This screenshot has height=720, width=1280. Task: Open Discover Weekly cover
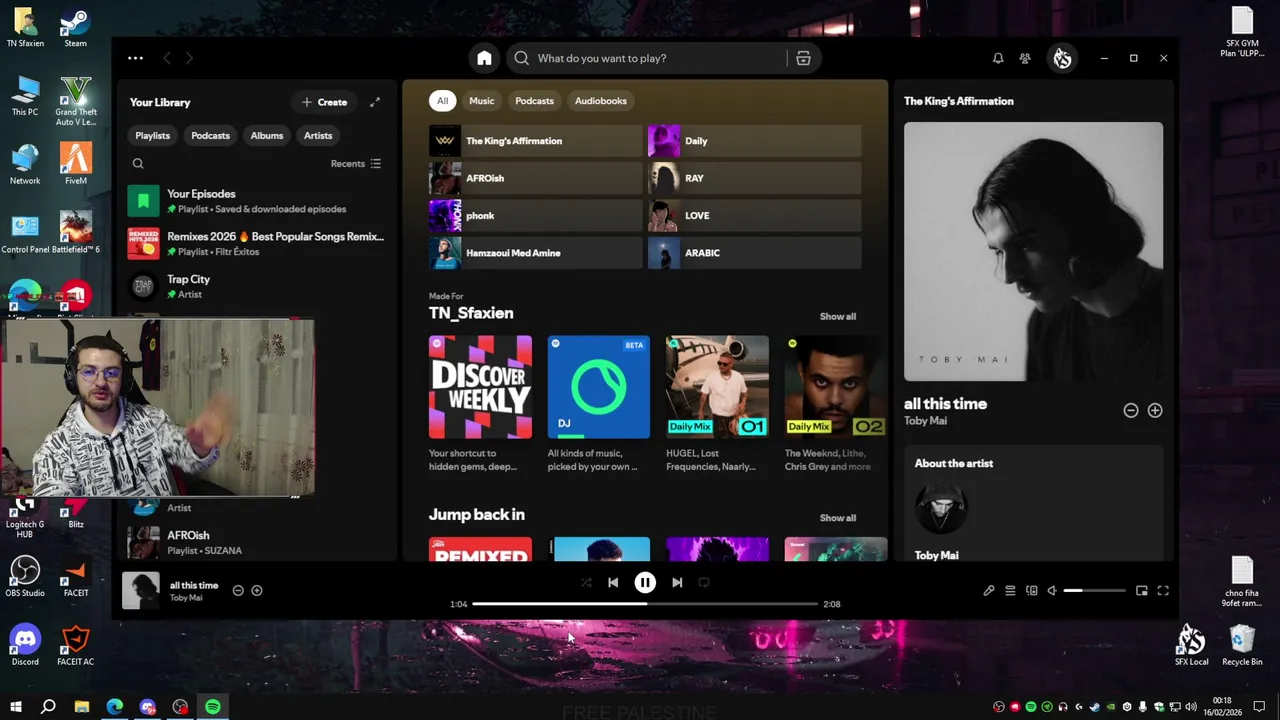coord(480,387)
